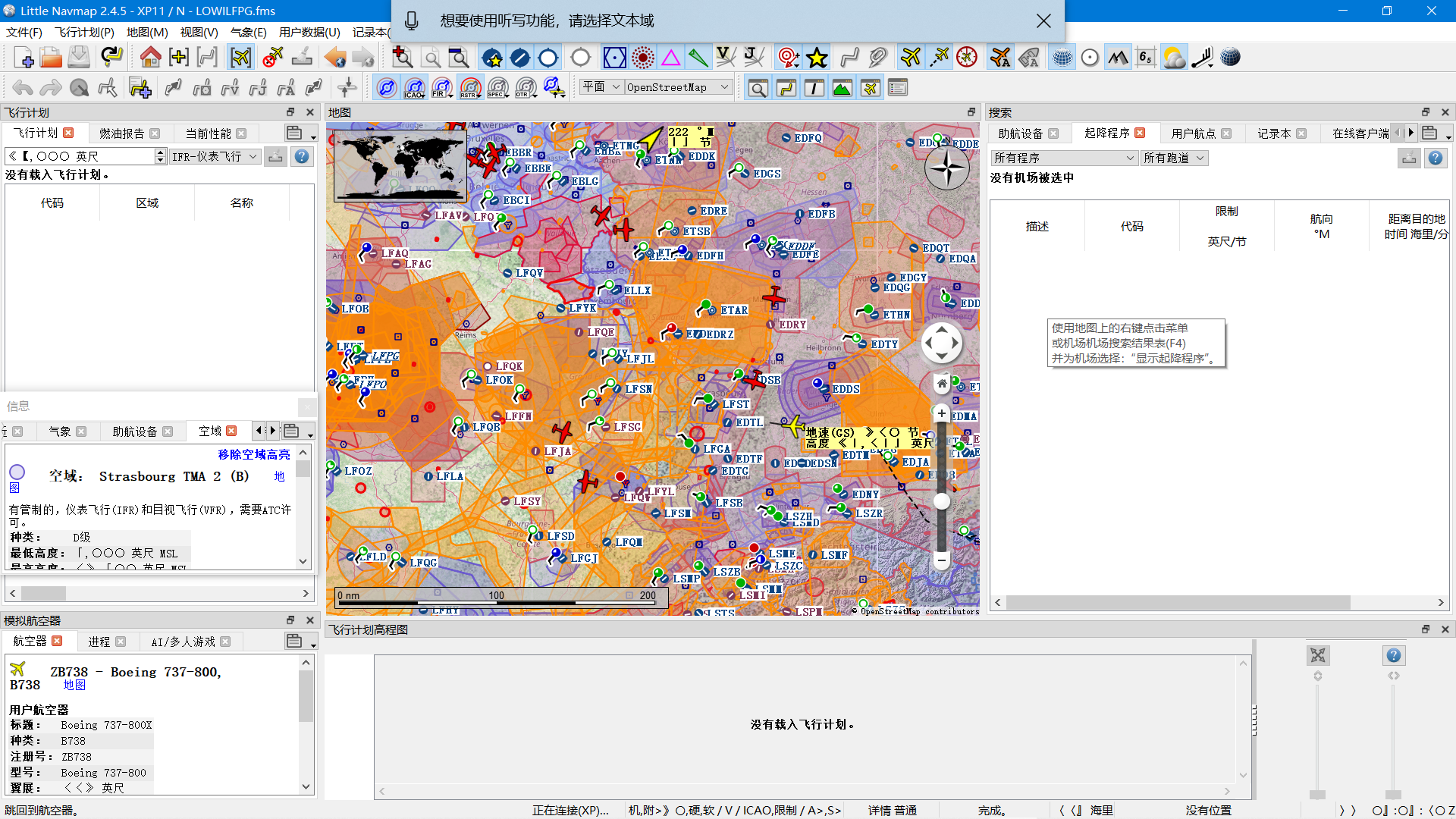Open ICAO airspaces dropdown button

[x=415, y=88]
